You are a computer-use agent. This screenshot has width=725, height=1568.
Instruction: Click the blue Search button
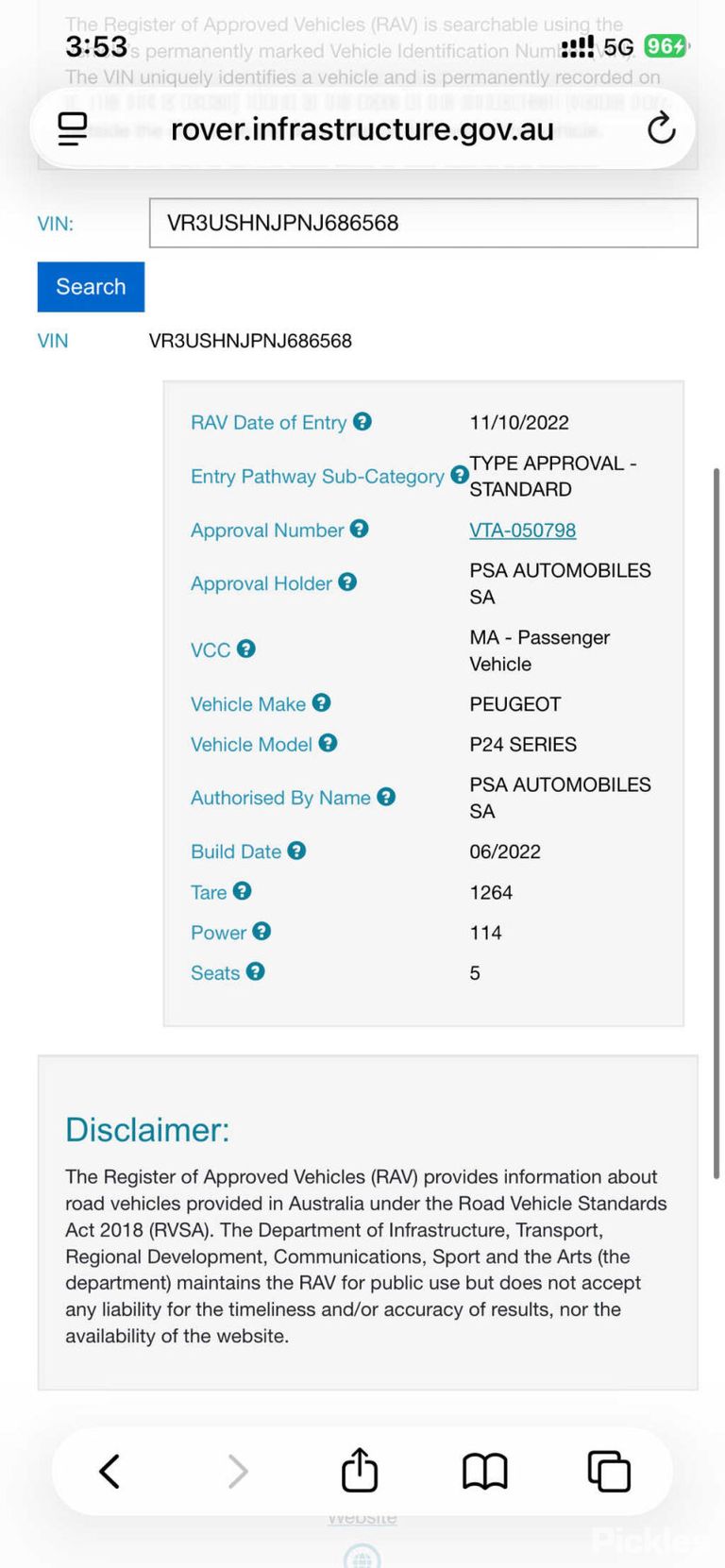(x=91, y=287)
